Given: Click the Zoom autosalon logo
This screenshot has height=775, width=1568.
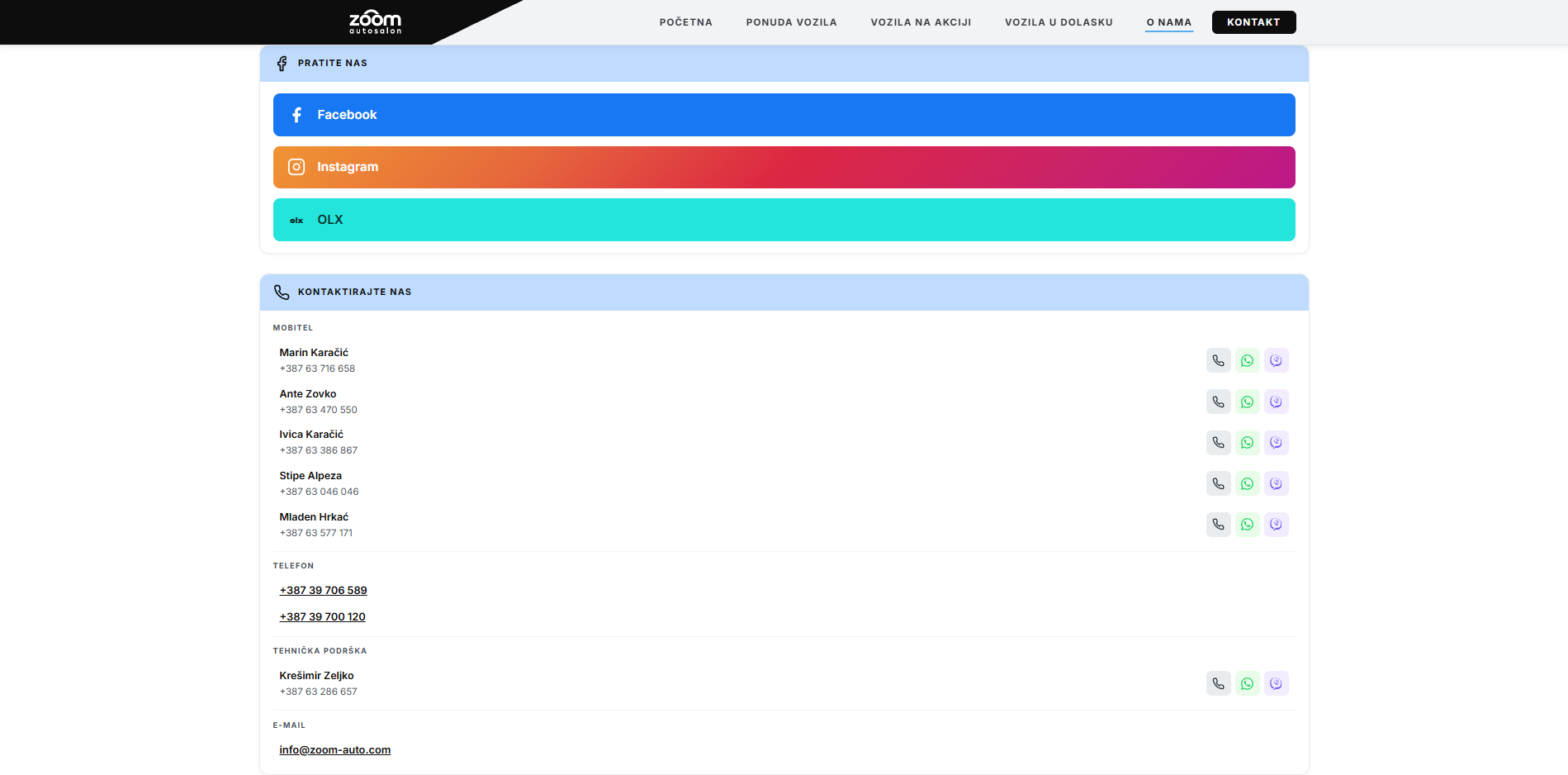Looking at the screenshot, I should pos(375,22).
